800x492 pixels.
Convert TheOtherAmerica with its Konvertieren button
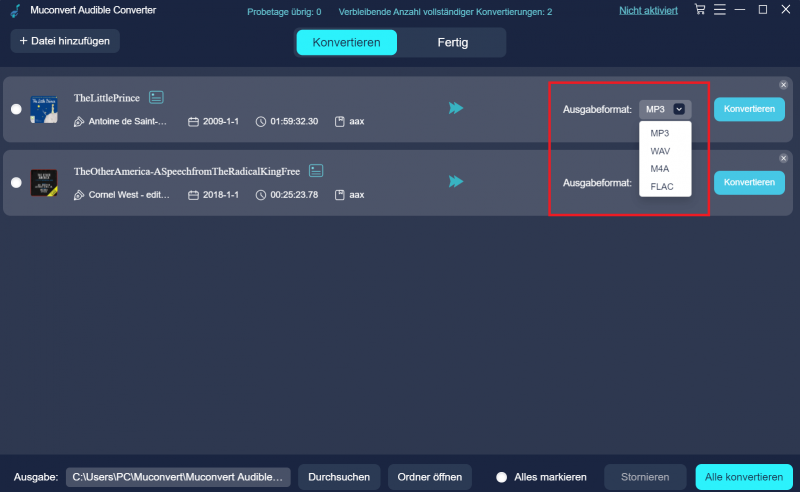tap(749, 183)
